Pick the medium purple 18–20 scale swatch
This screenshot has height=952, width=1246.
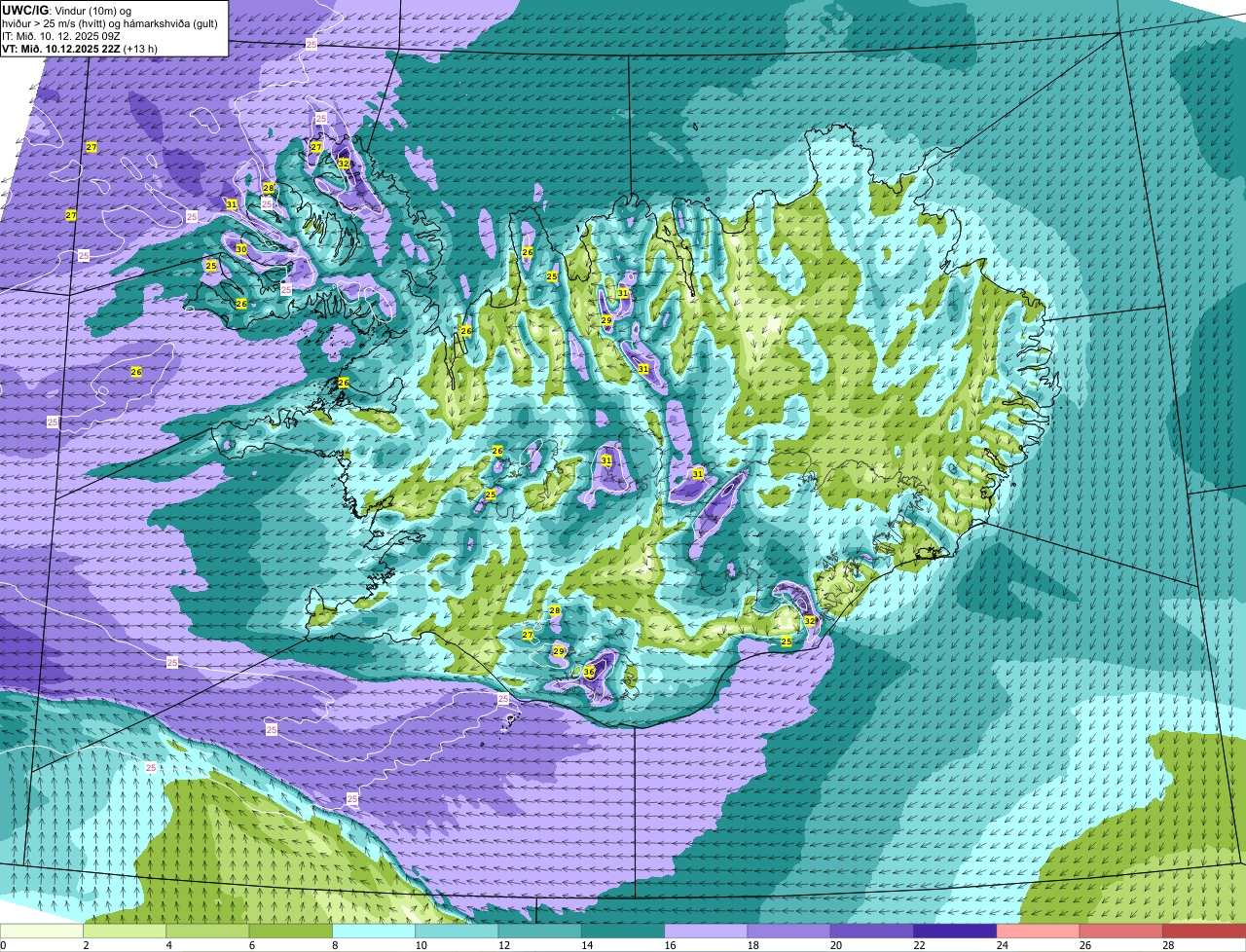pyautogui.click(x=788, y=932)
